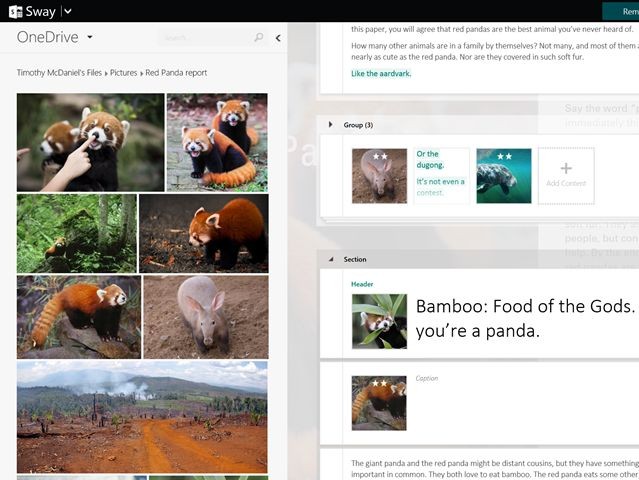Select photo of red panda in green forest
Viewport: 639px width, 480px height.
click(77, 233)
